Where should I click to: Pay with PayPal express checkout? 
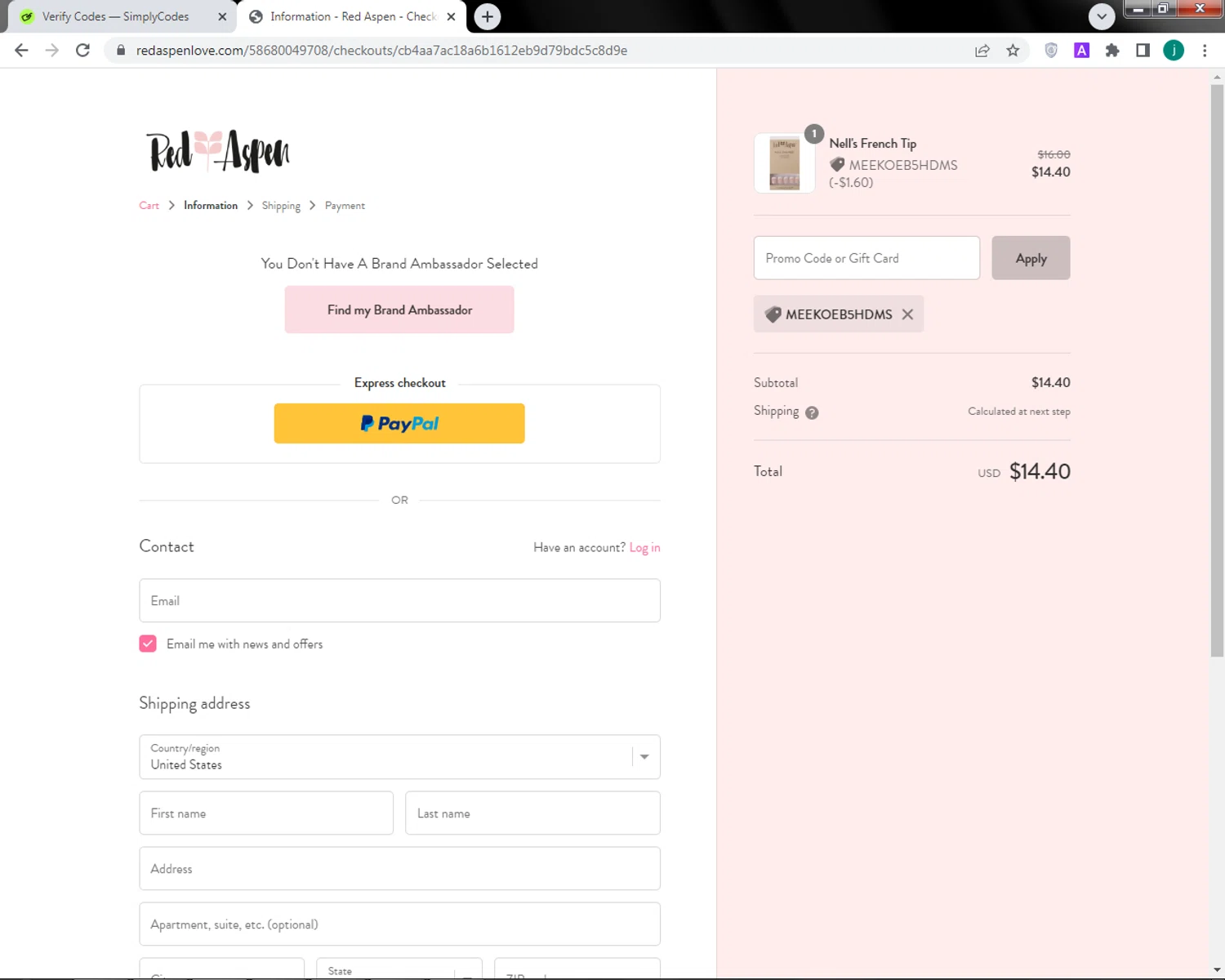pyautogui.click(x=399, y=424)
